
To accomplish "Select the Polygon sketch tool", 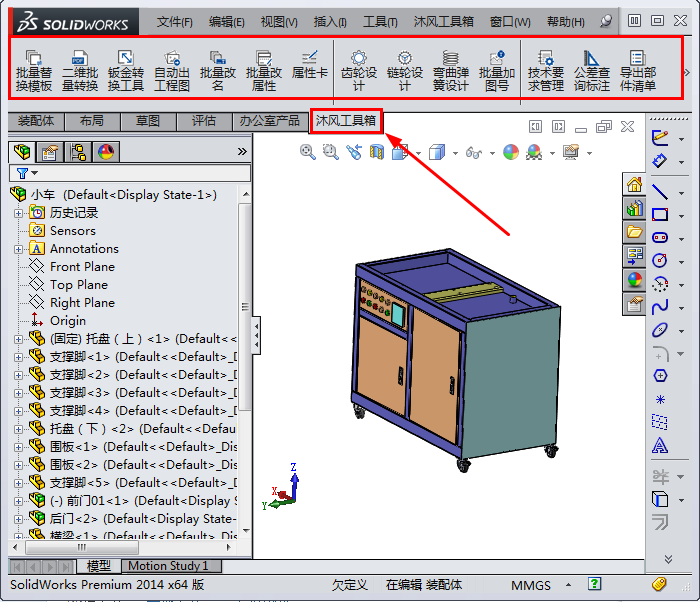I will [x=660, y=375].
